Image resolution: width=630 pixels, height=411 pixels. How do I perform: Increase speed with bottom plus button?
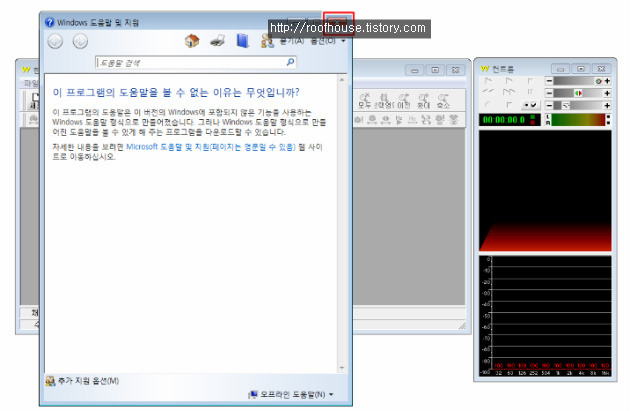click(x=607, y=105)
